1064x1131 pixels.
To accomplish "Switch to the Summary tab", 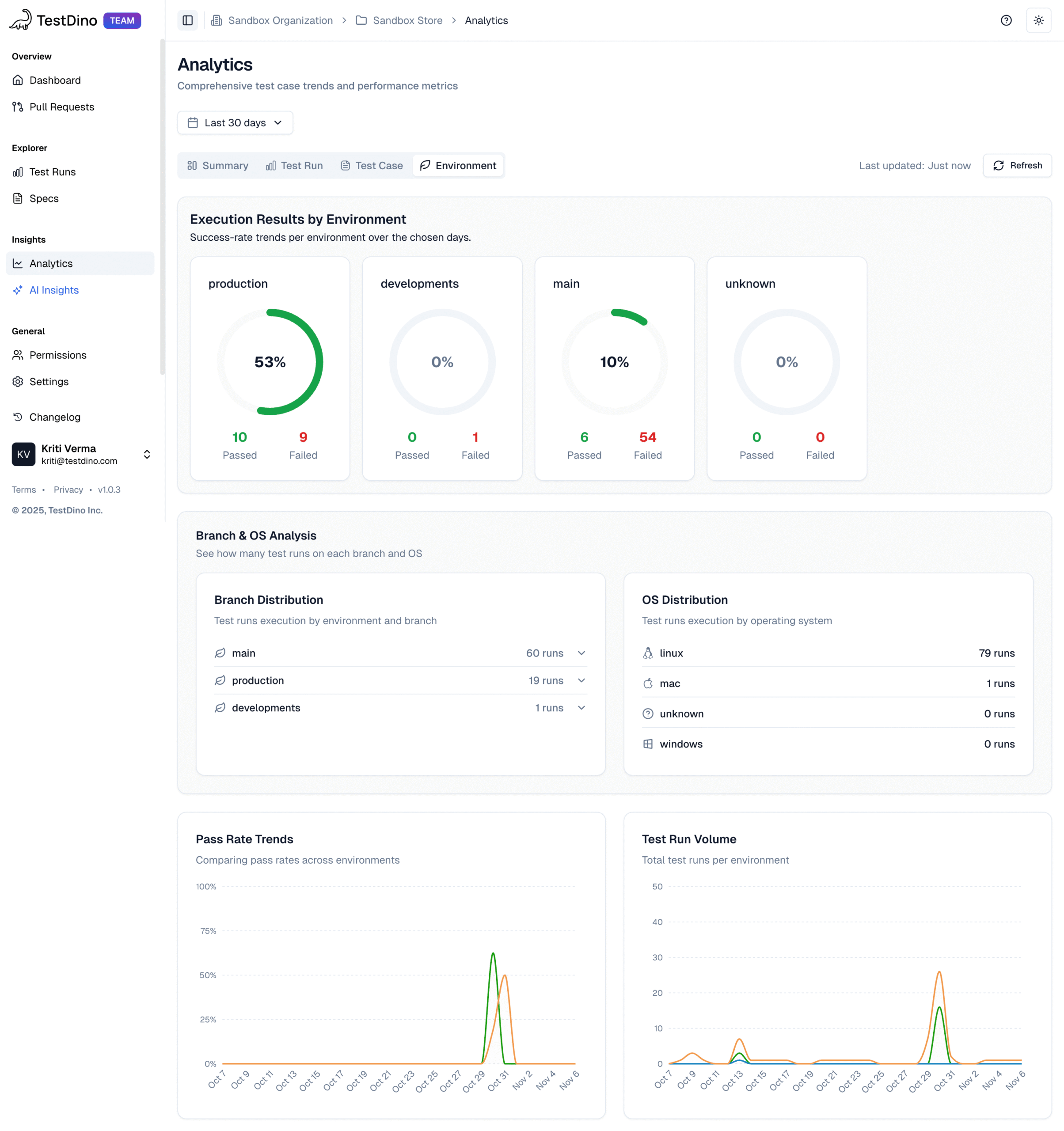I will (x=218, y=166).
